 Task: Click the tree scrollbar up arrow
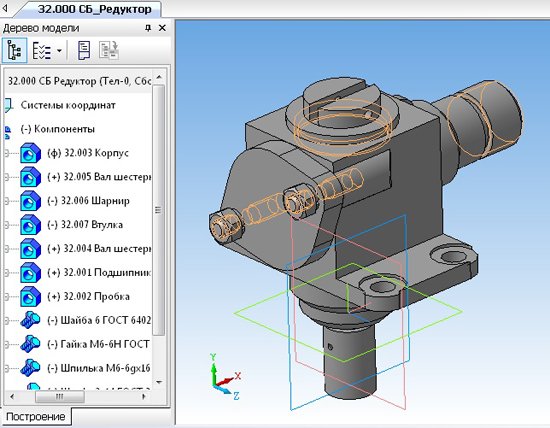(159, 76)
